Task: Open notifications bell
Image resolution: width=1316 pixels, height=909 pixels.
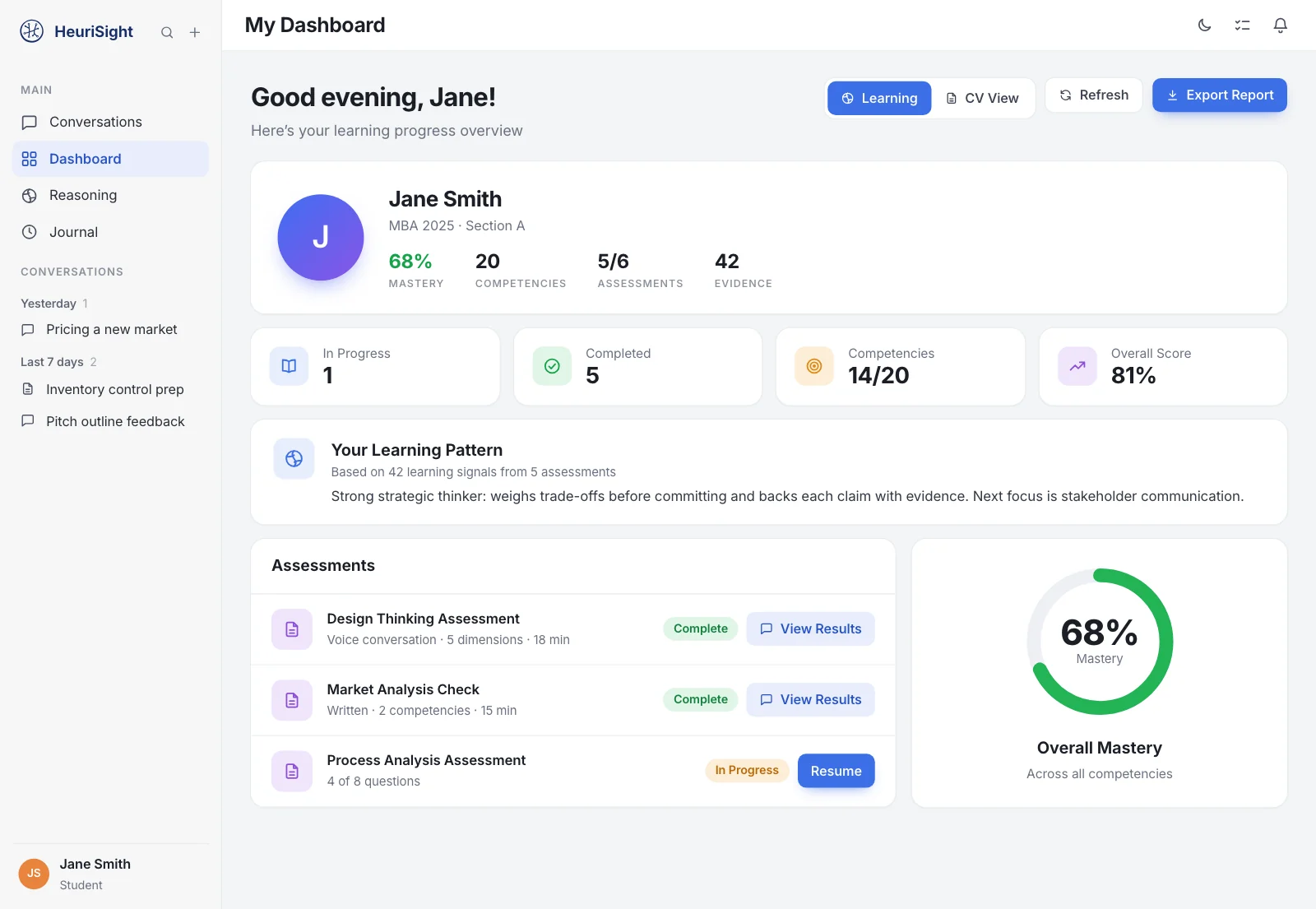Action: tap(1280, 26)
